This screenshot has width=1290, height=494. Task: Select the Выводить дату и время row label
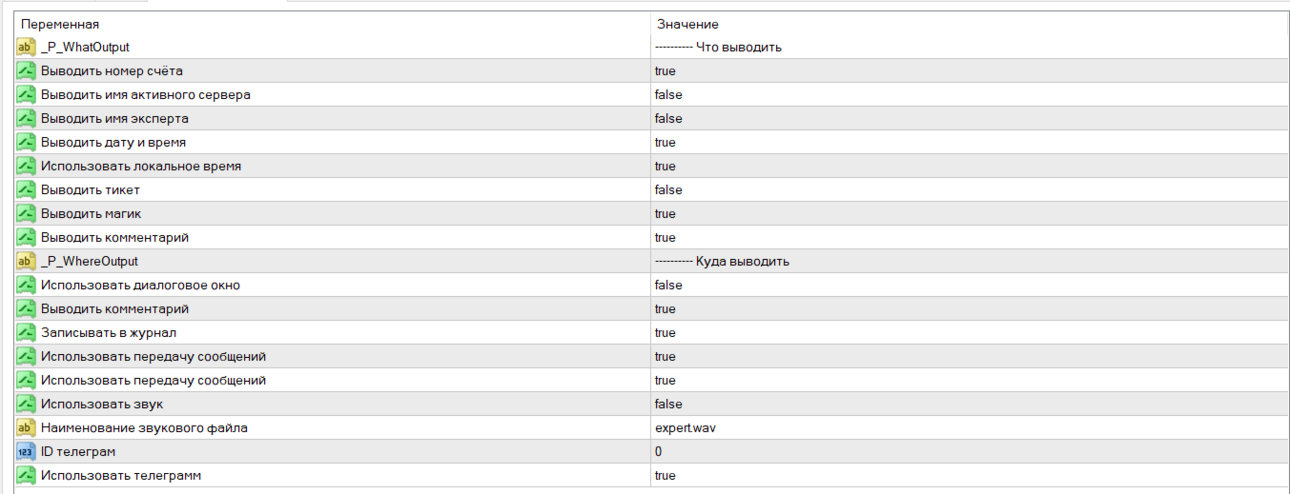click(113, 143)
